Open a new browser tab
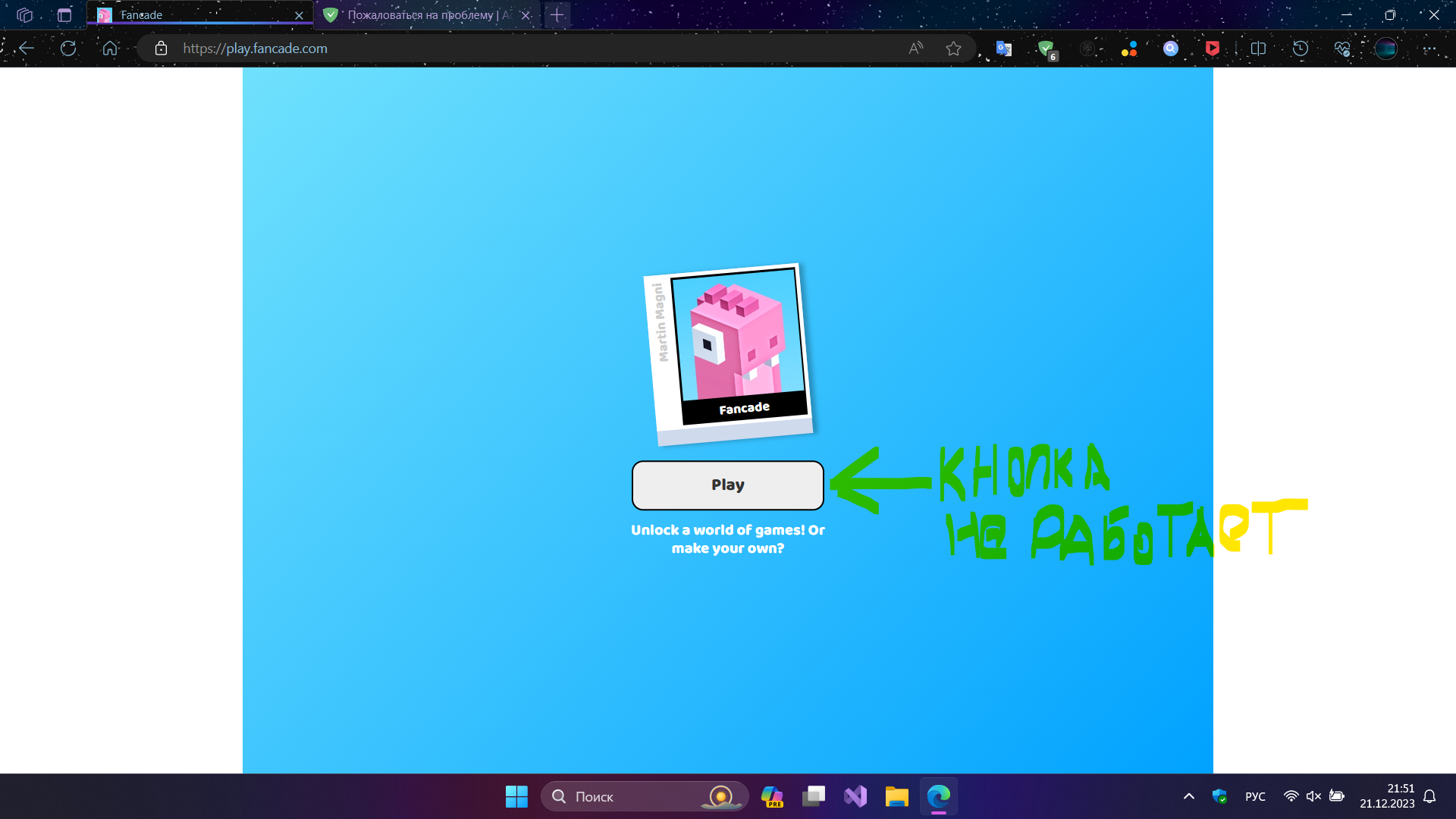This screenshot has width=1456, height=819. click(x=557, y=15)
